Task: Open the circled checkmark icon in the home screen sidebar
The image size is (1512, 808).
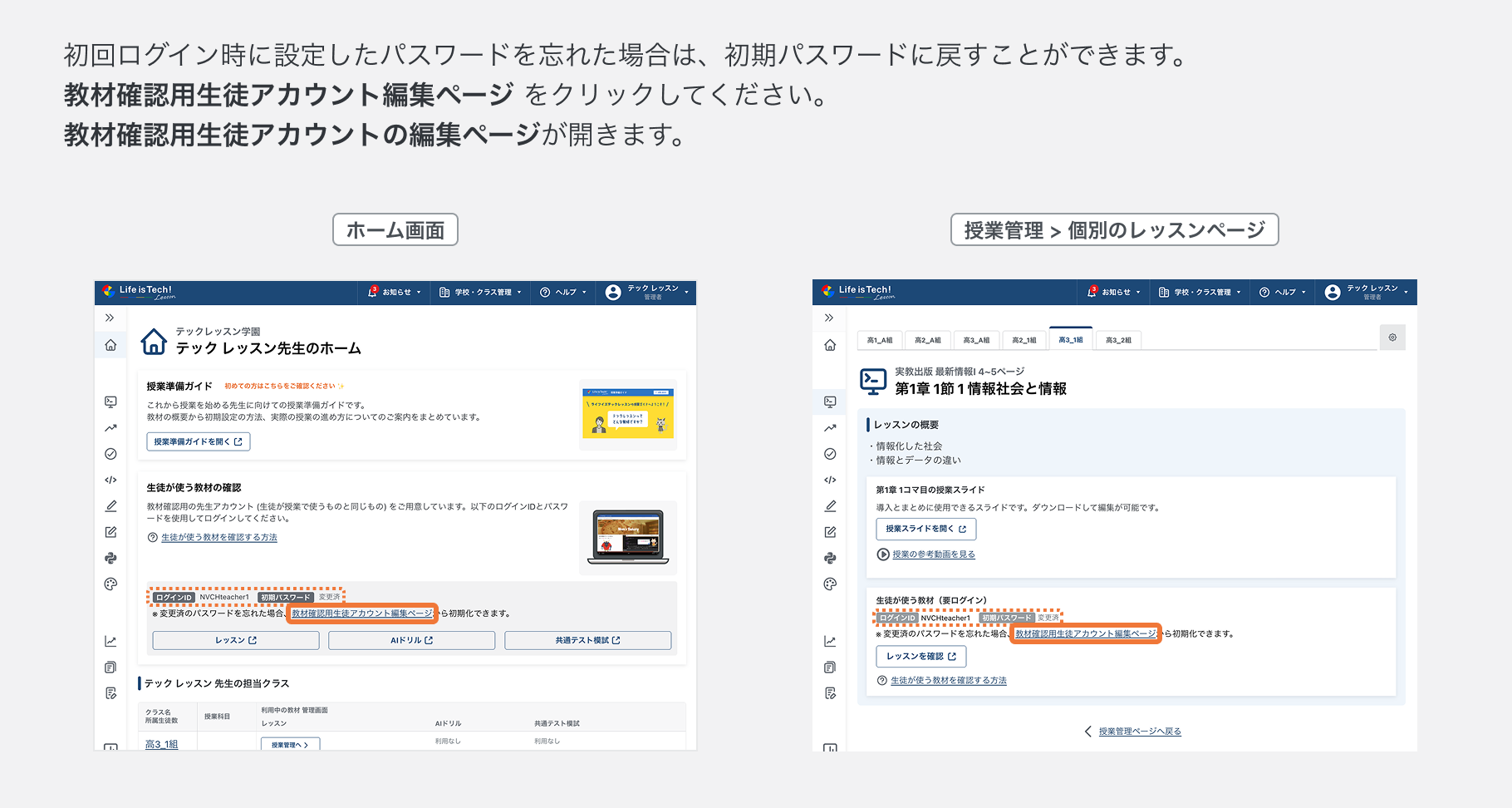Action: pyautogui.click(x=110, y=454)
